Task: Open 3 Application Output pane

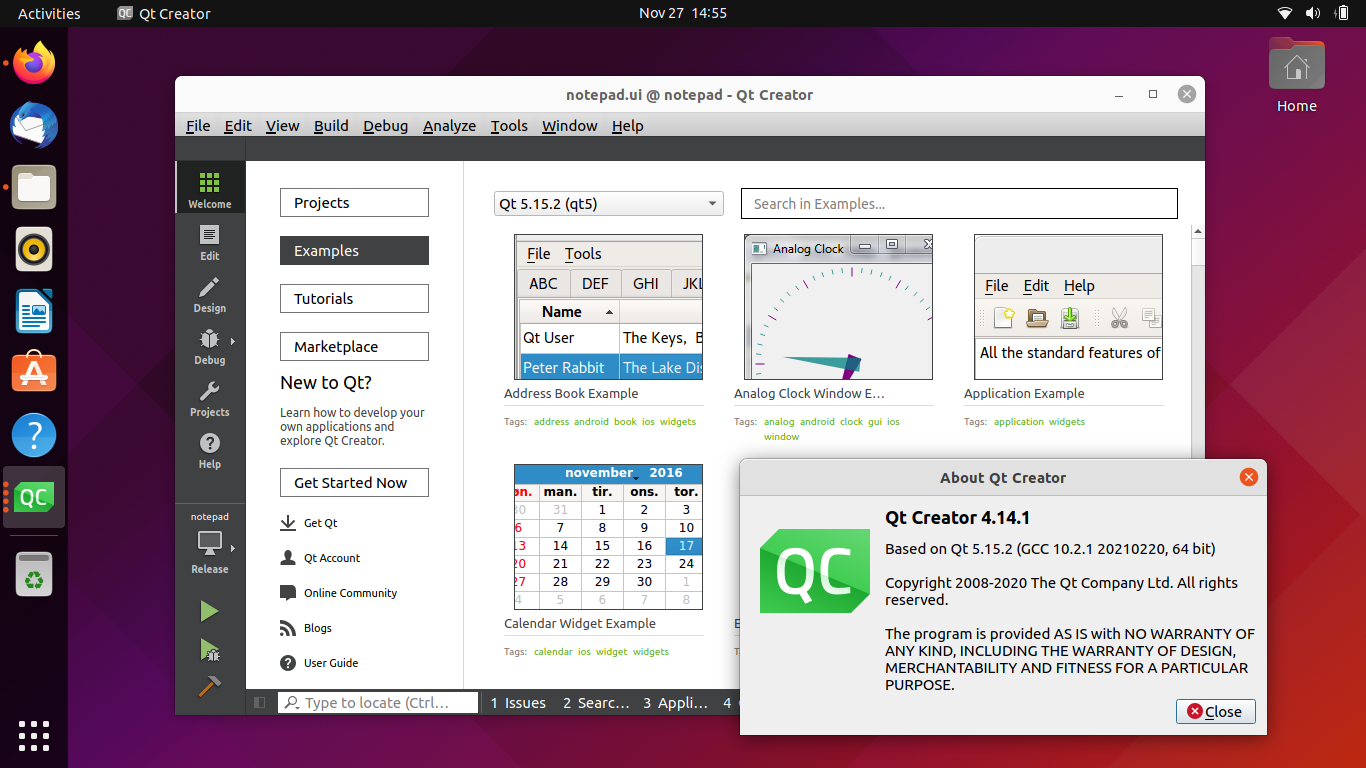Action: pos(675,703)
